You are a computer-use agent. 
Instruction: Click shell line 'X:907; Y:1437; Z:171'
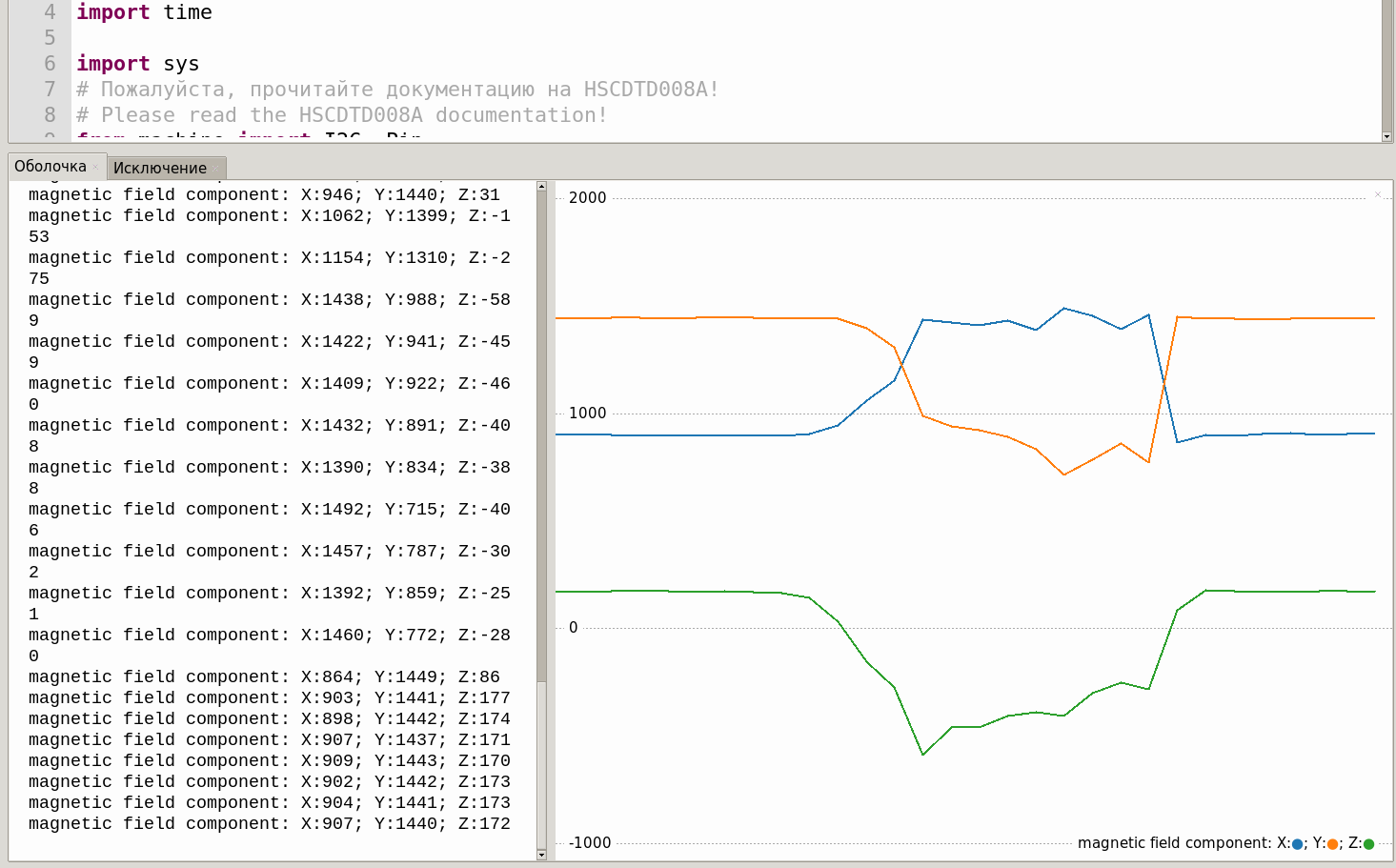pyautogui.click(x=270, y=739)
